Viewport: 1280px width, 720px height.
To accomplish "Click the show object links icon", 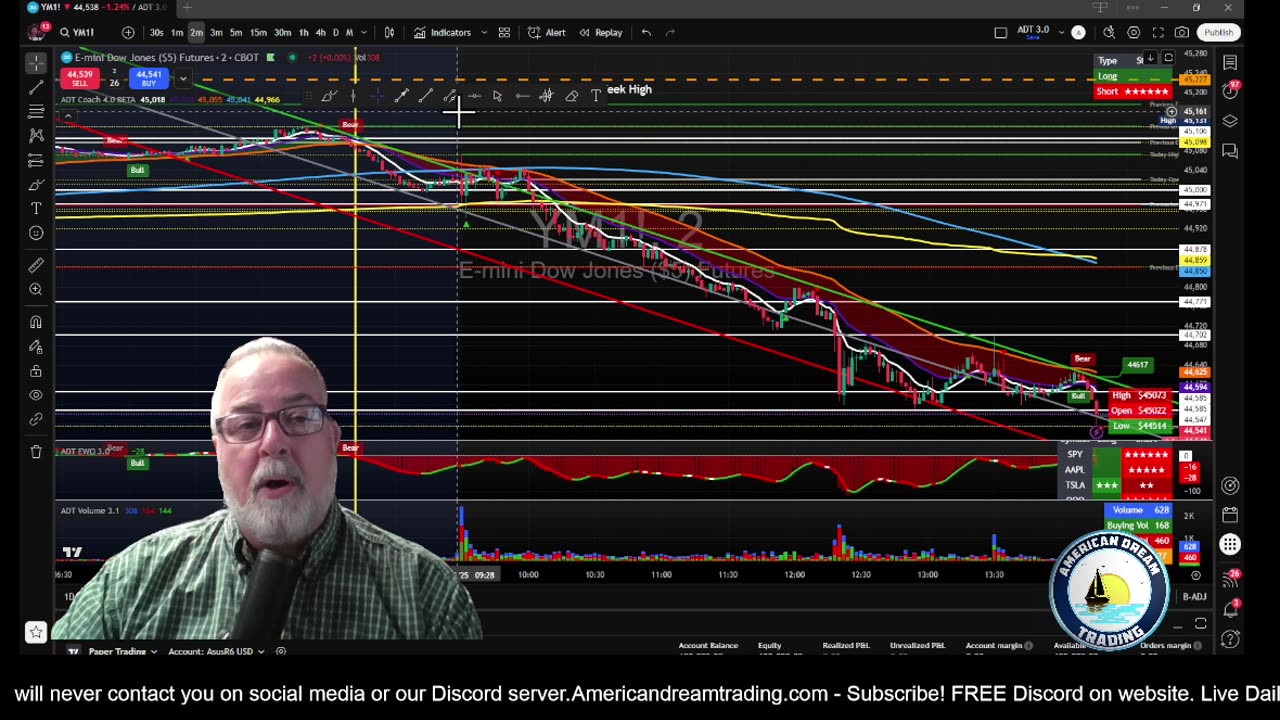I will pos(36,420).
